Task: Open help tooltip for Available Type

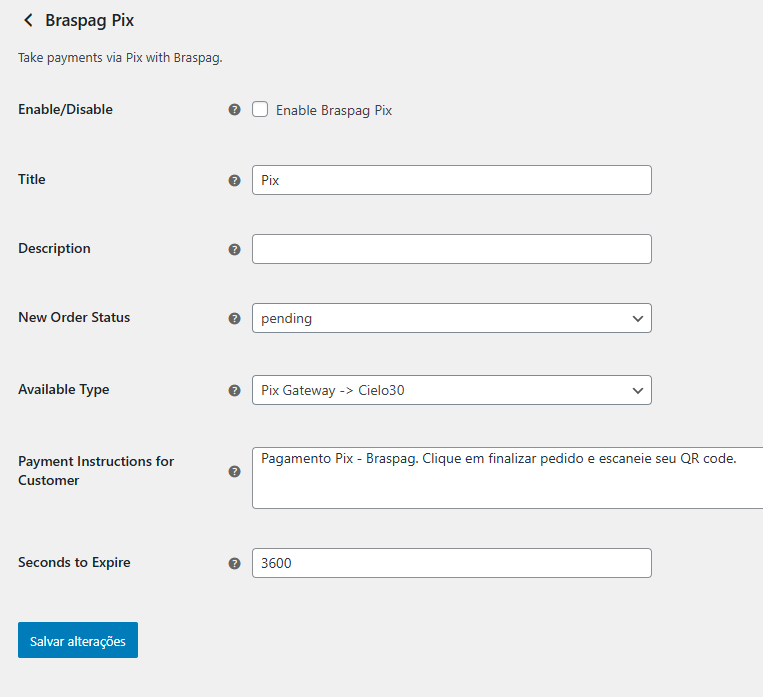Action: (235, 390)
